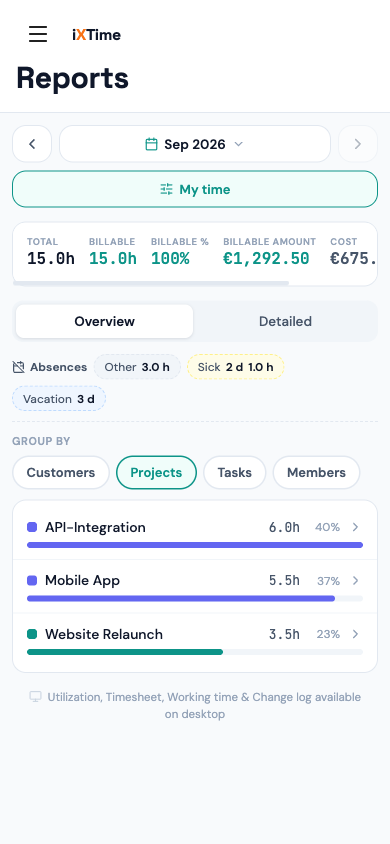
Task: Click the Sick 2 d 1.0 h absence chip
Action: tap(236, 367)
